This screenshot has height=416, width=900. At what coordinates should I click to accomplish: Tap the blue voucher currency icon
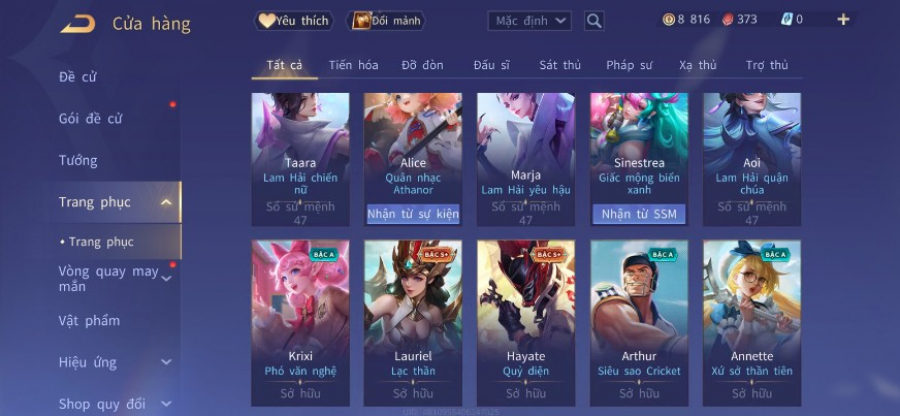[786, 20]
